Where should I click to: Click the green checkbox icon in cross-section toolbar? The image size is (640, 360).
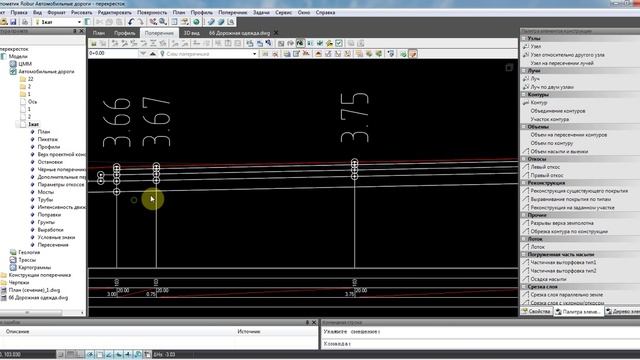click(x=339, y=43)
